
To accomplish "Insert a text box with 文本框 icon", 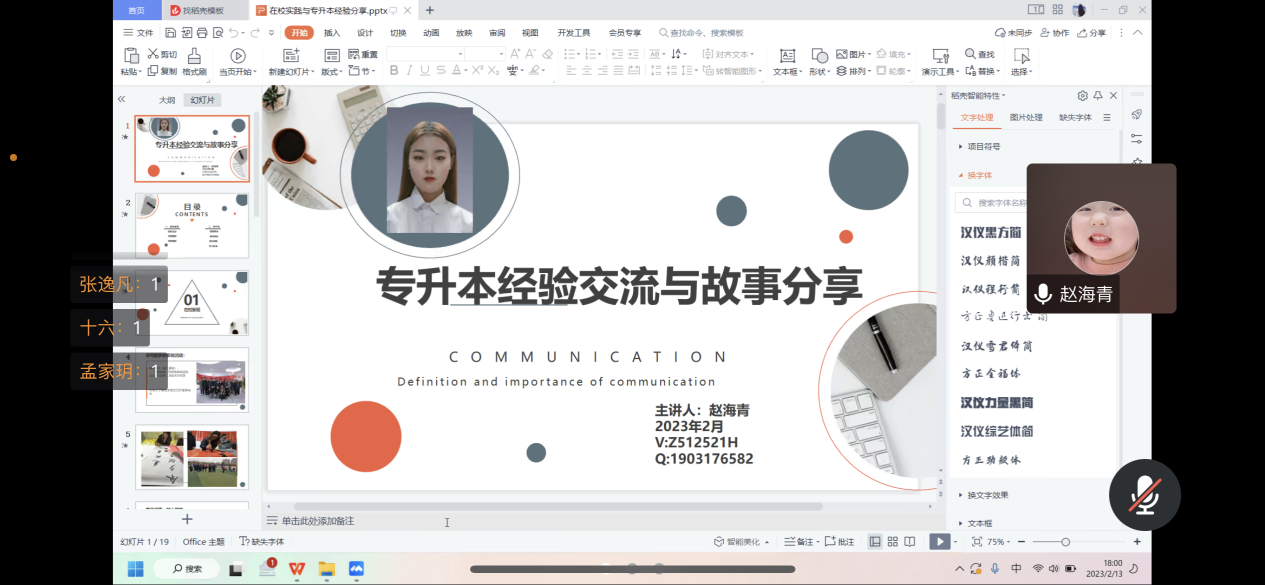I will (787, 57).
